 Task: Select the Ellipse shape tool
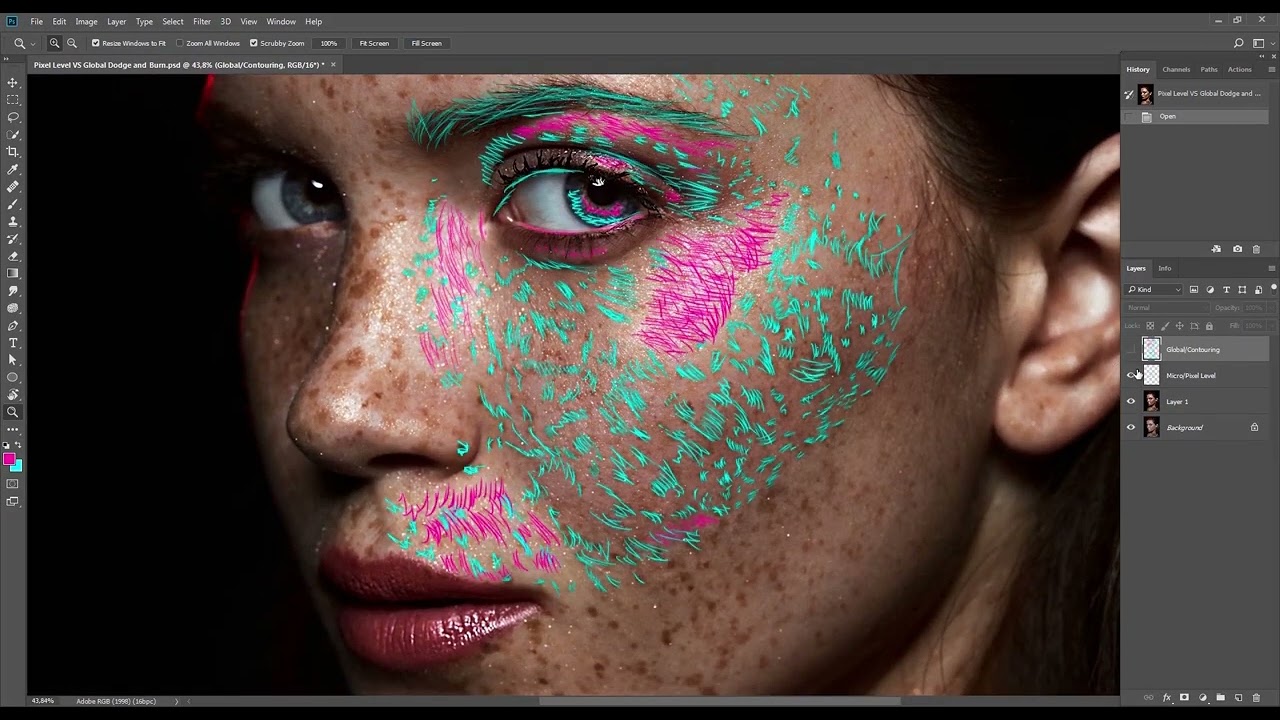tap(13, 377)
